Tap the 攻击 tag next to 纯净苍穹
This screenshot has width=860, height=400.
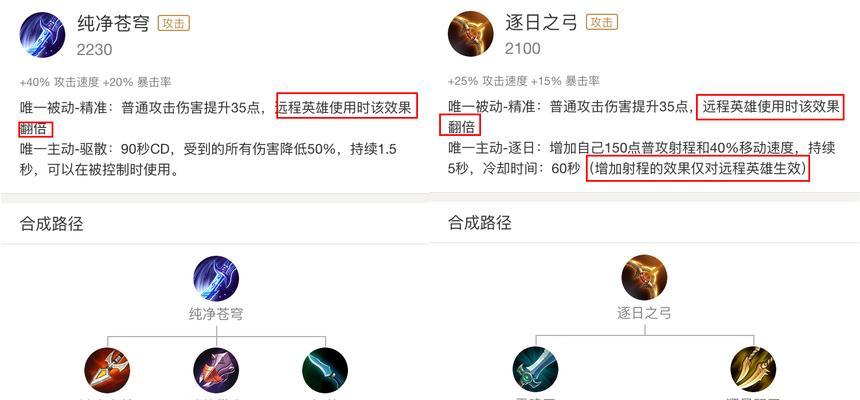pos(174,23)
